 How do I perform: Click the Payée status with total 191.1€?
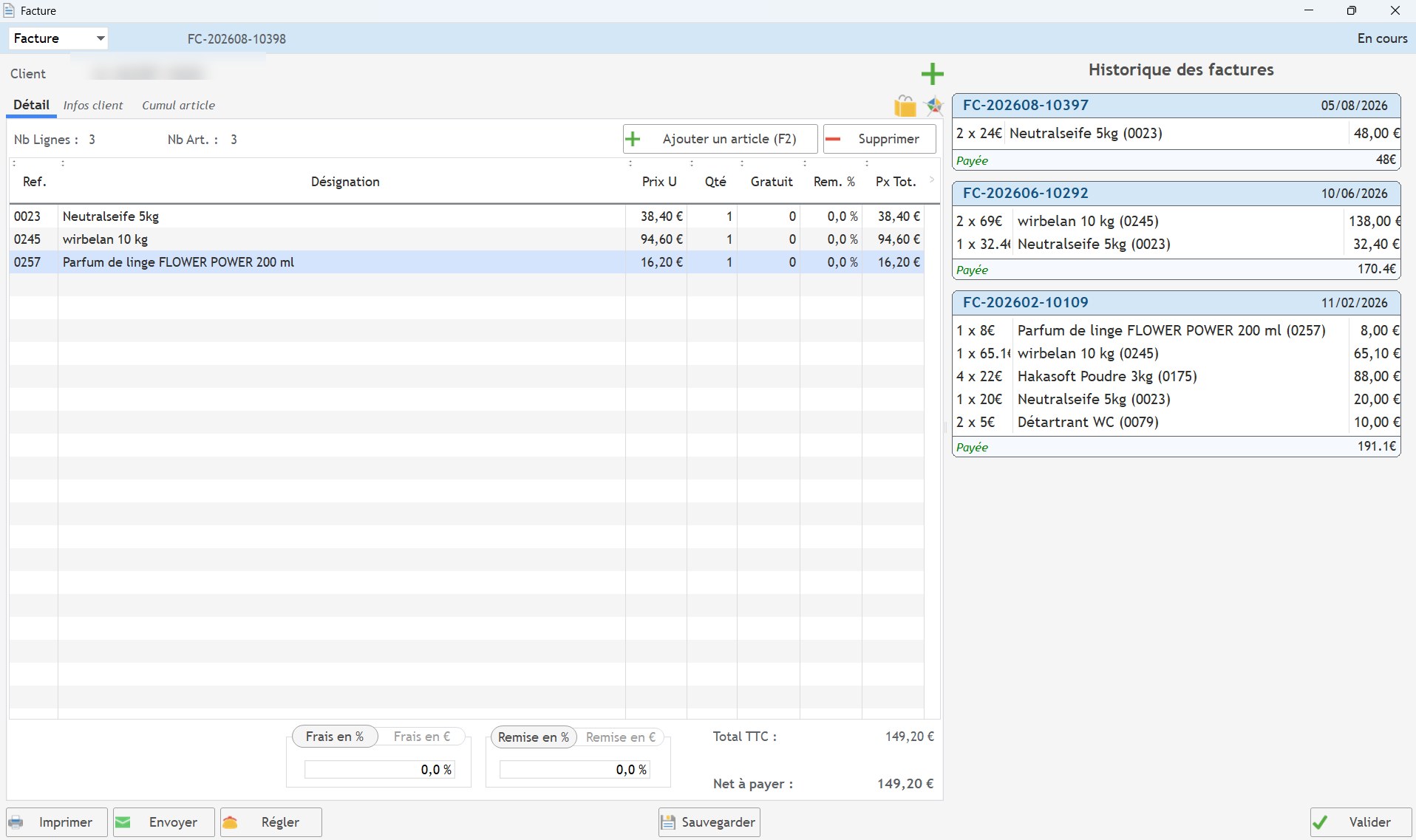[x=1177, y=447]
